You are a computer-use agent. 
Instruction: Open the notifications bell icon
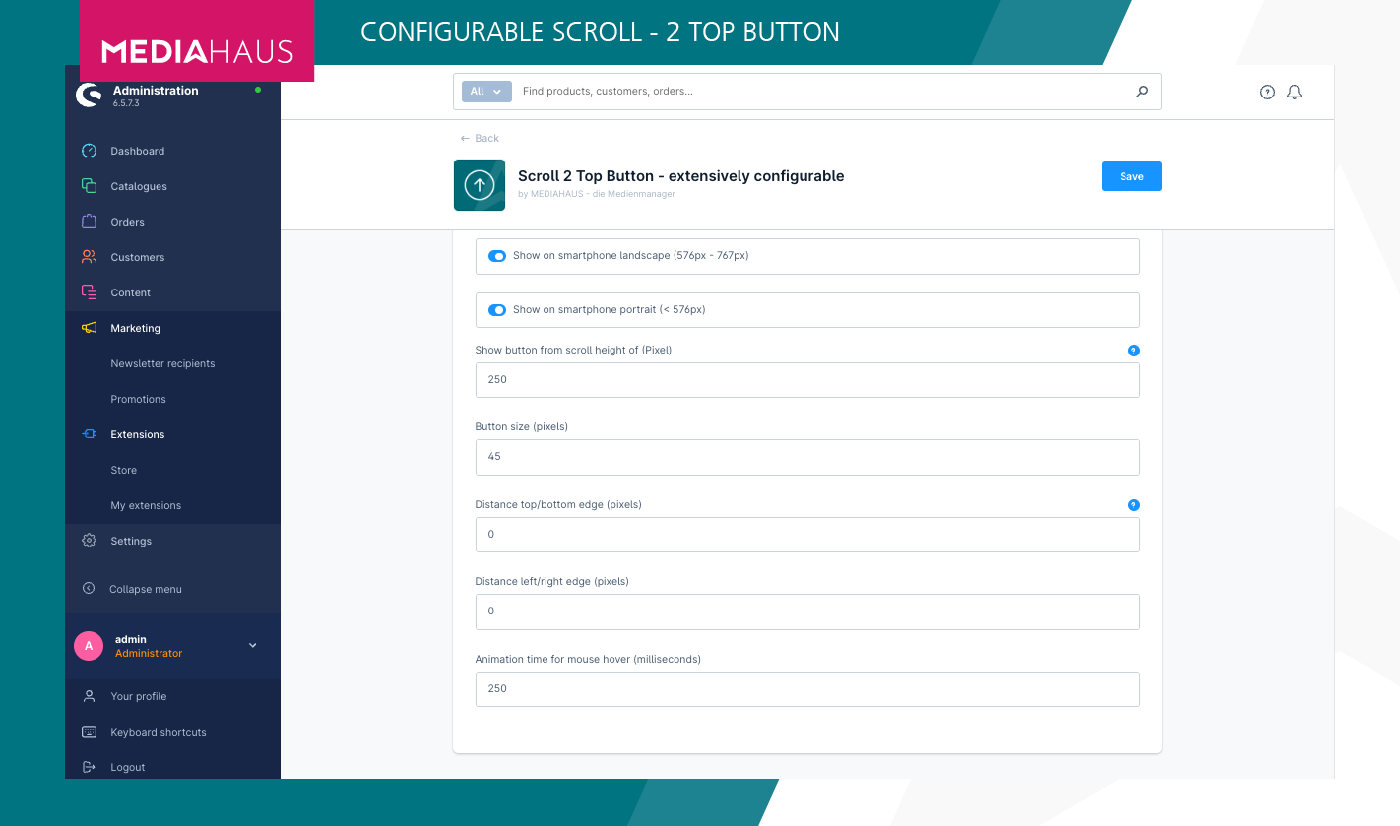coord(1294,92)
